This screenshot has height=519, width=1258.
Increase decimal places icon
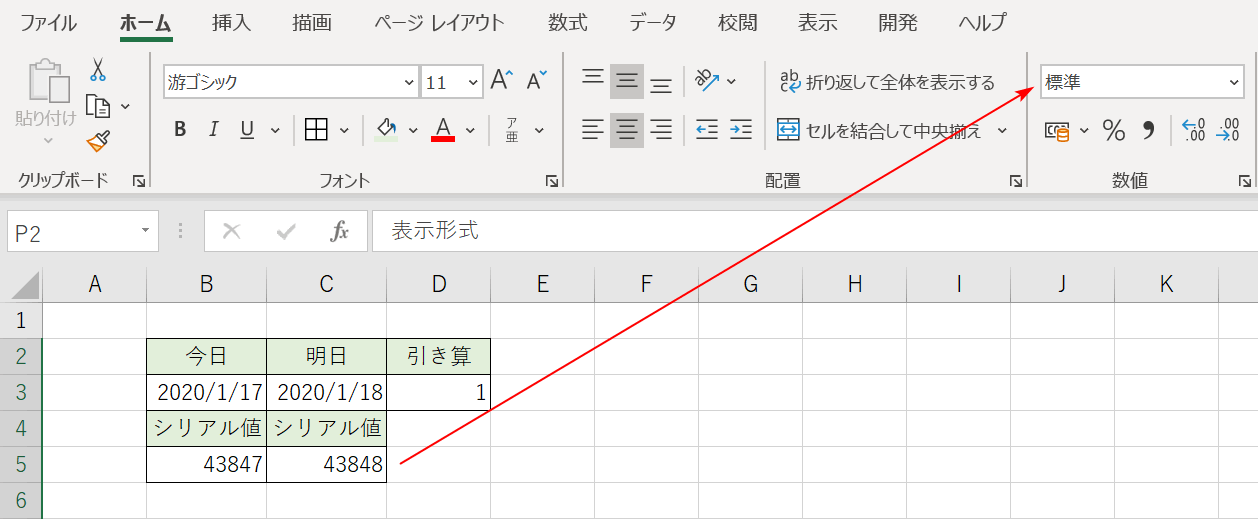click(1194, 130)
